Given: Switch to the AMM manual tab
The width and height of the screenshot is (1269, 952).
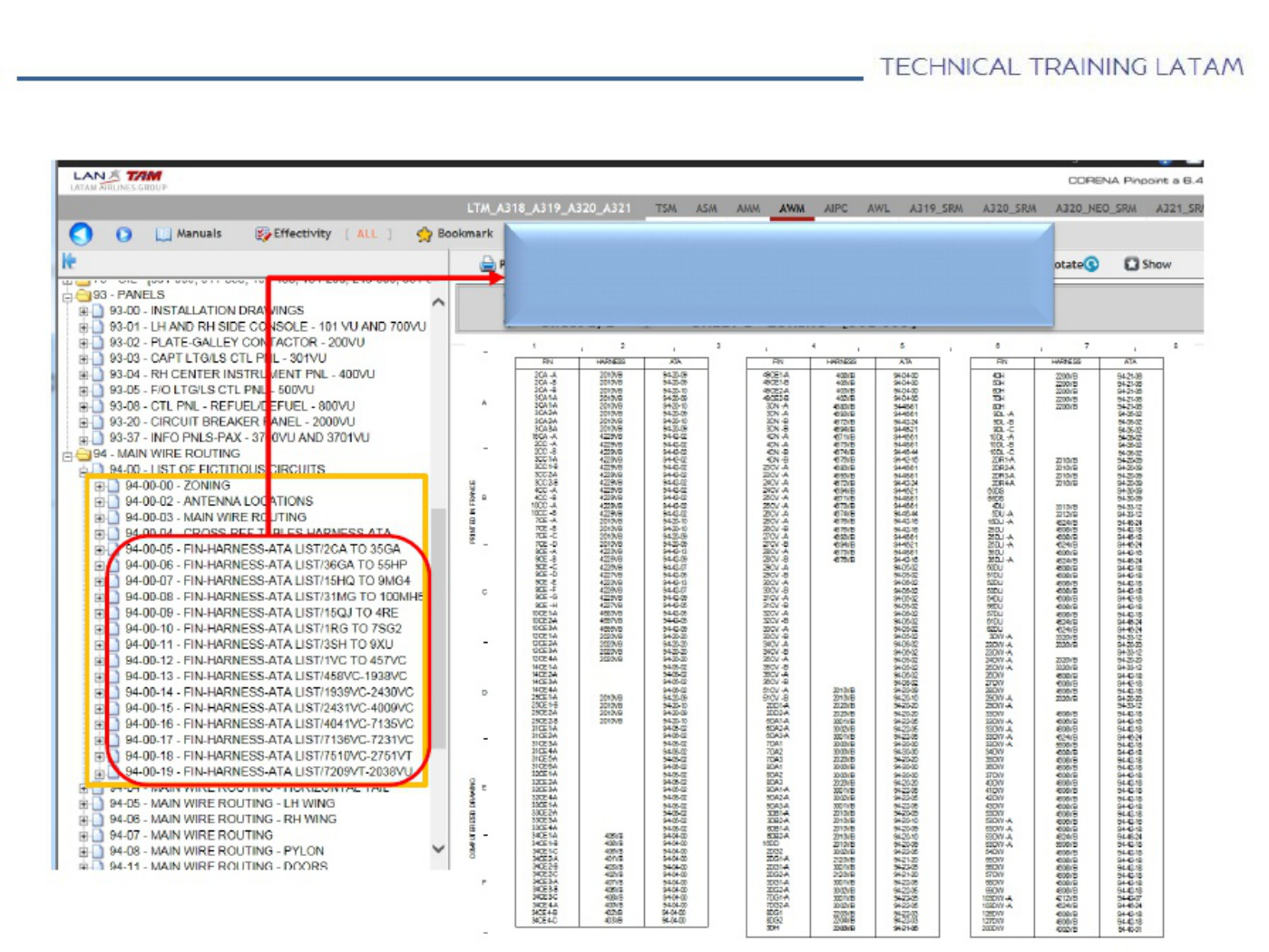Looking at the screenshot, I should [748, 209].
